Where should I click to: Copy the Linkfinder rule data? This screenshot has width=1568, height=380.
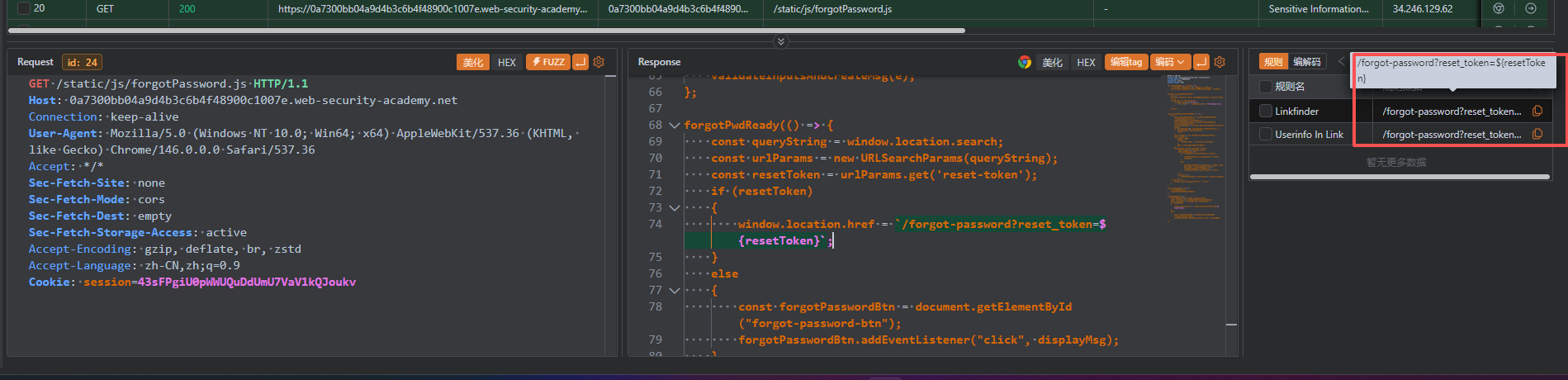coord(1537,111)
